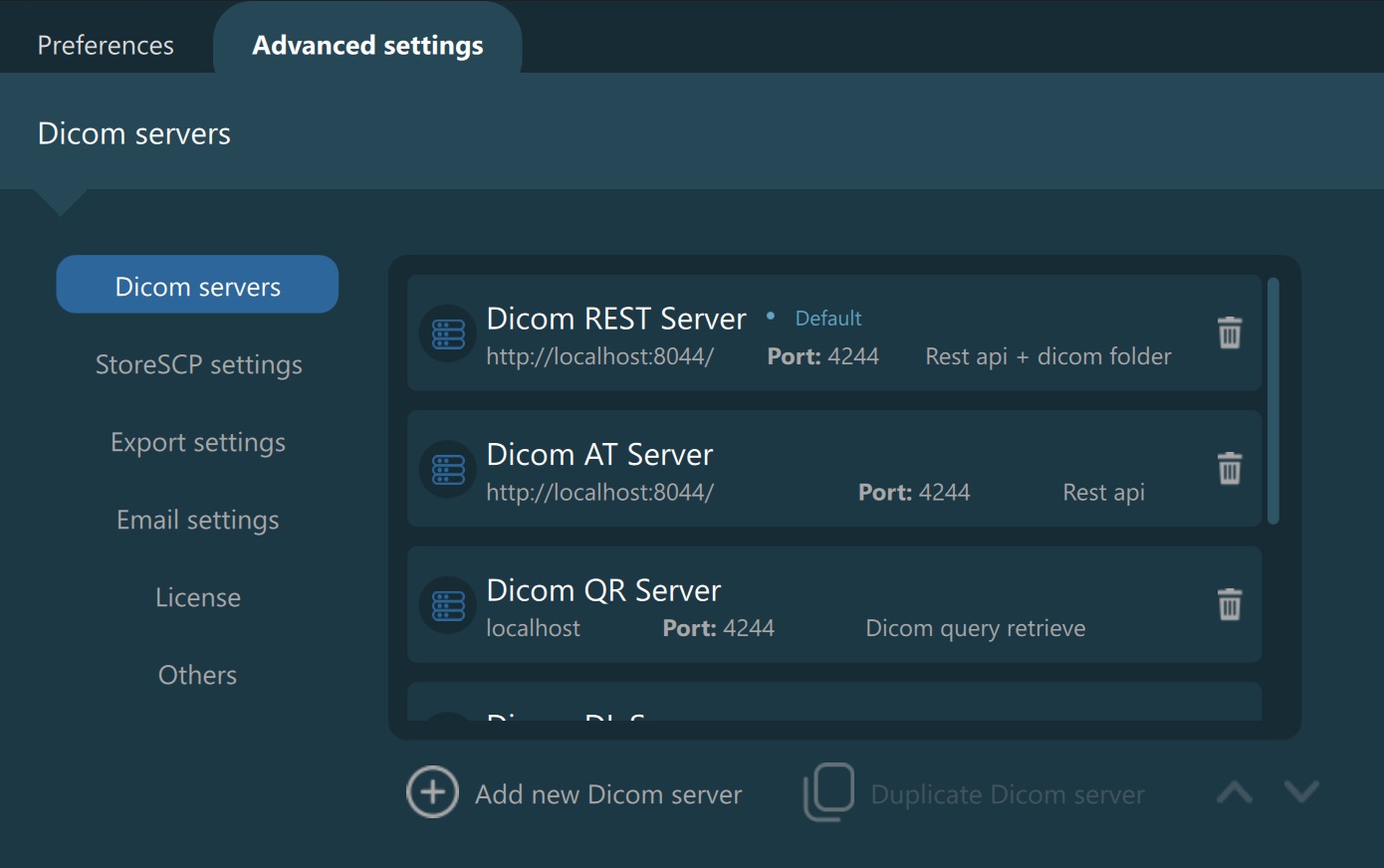Click the plus icon to add server
Image resolution: width=1384 pixels, height=868 pixels.
pos(432,792)
